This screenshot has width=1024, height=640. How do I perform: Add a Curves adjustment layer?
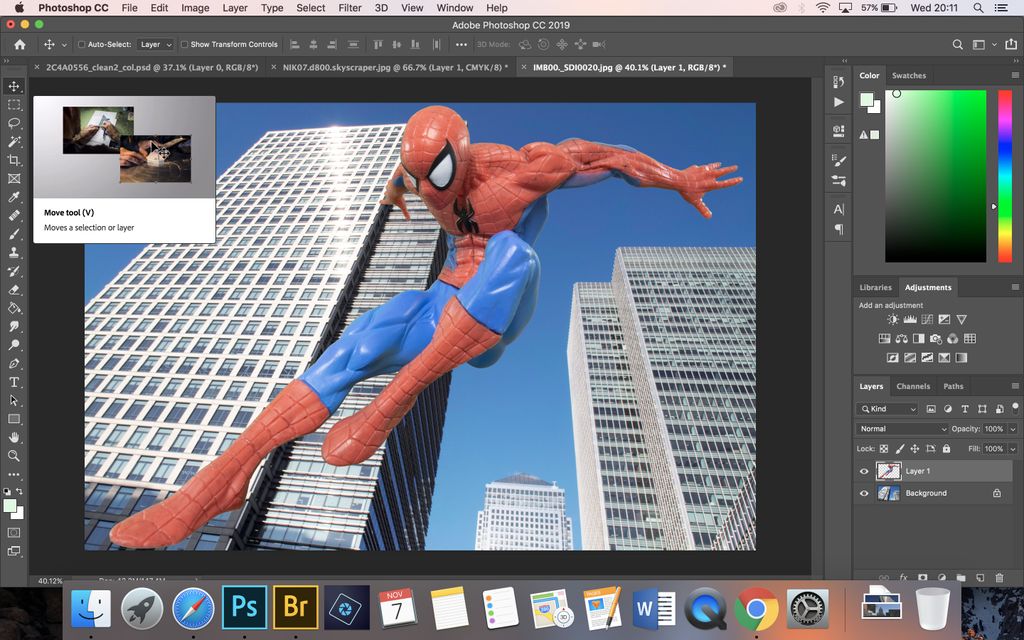coord(927,318)
